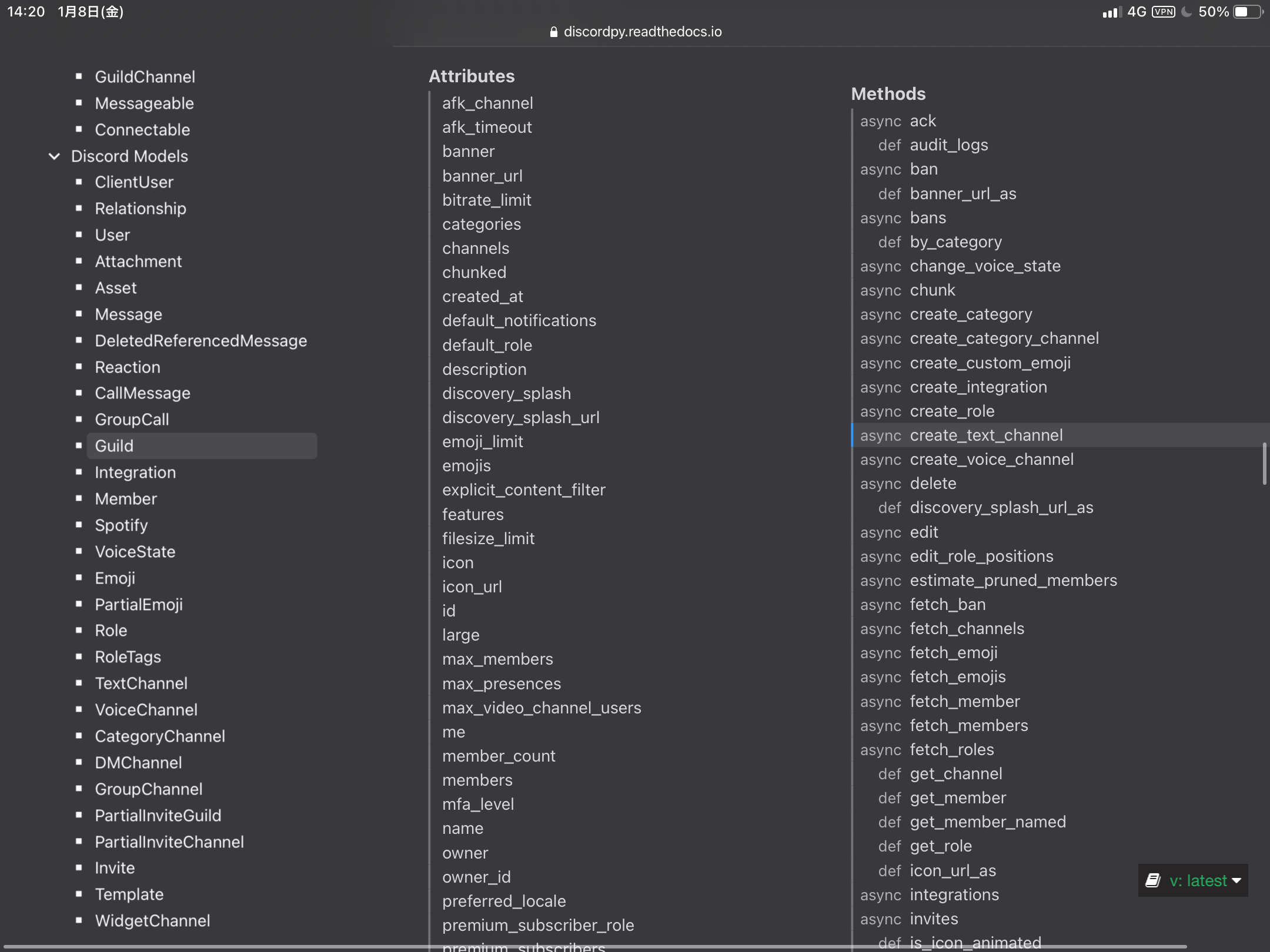Go to the create_text_channel method
Viewport: 1270px width, 952px height.
click(986, 435)
